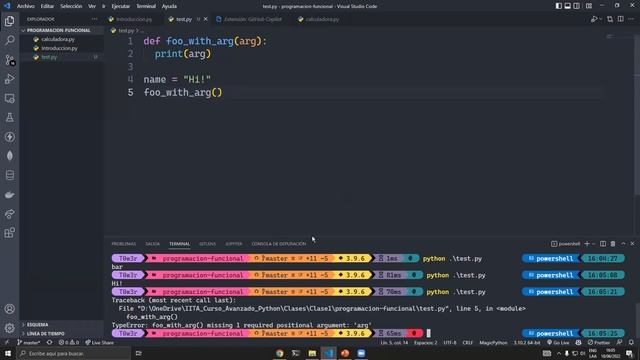640x360 pixels.
Task: Open the Extensions view
Action: [x=9, y=233]
